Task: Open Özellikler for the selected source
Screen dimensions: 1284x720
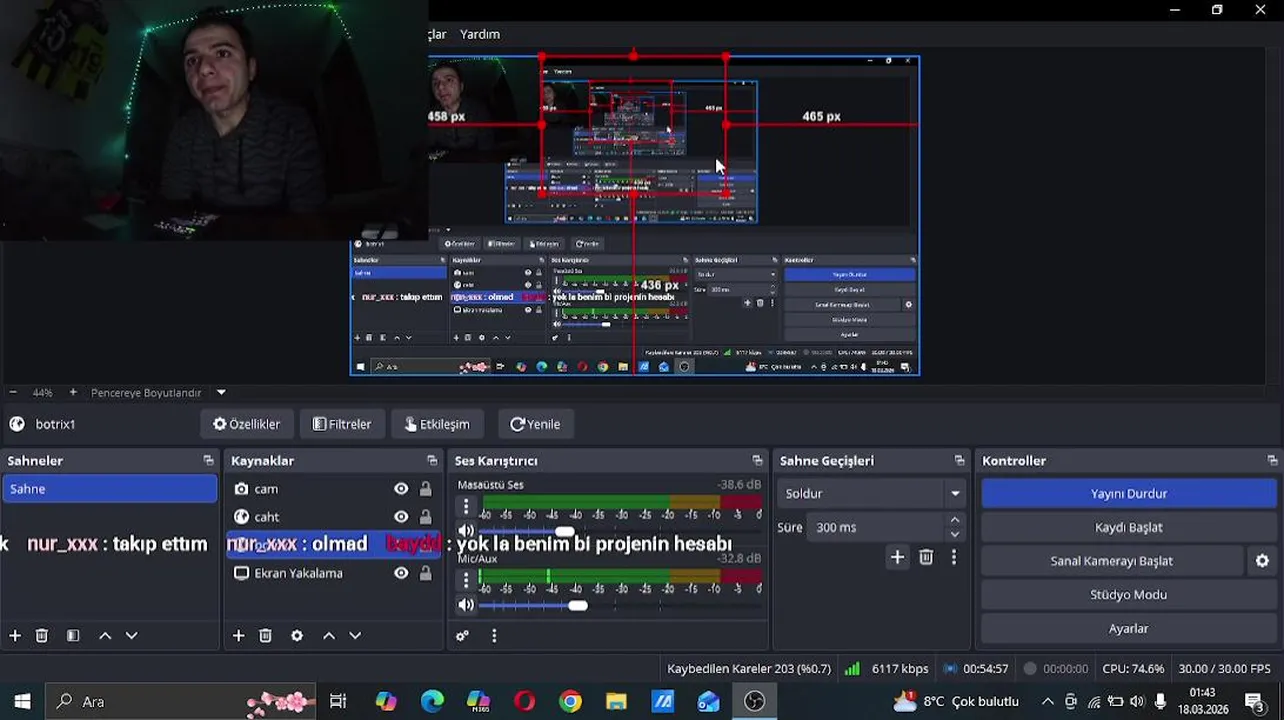Action: click(x=247, y=424)
